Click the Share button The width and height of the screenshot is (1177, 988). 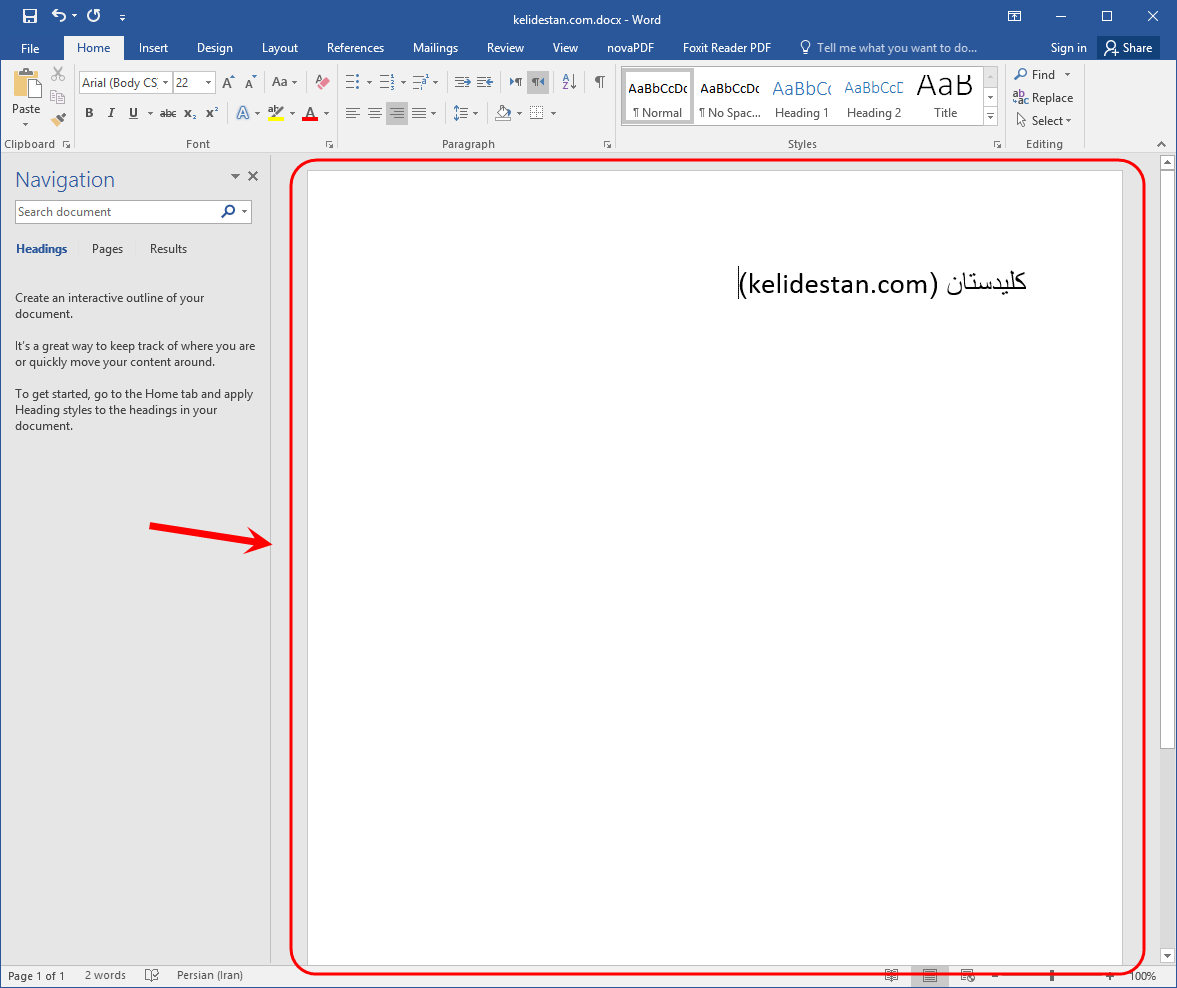[x=1128, y=48]
